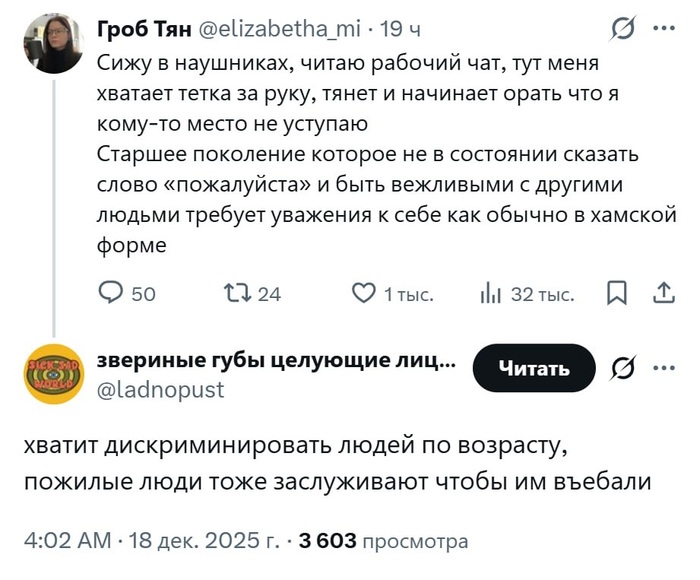Click the repost icon showing 24
The width and height of the screenshot is (700, 580).
(x=236, y=293)
